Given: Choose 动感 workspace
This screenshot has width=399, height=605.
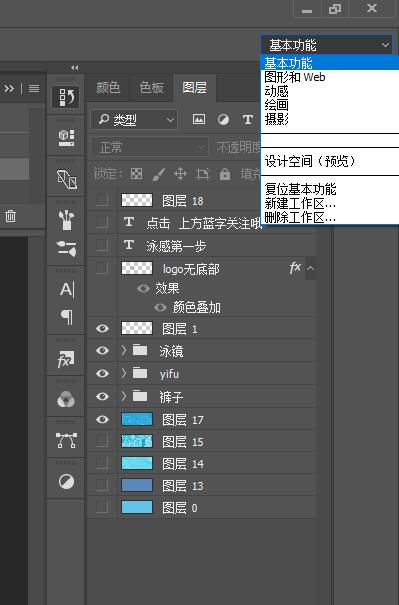Looking at the screenshot, I should 276,91.
